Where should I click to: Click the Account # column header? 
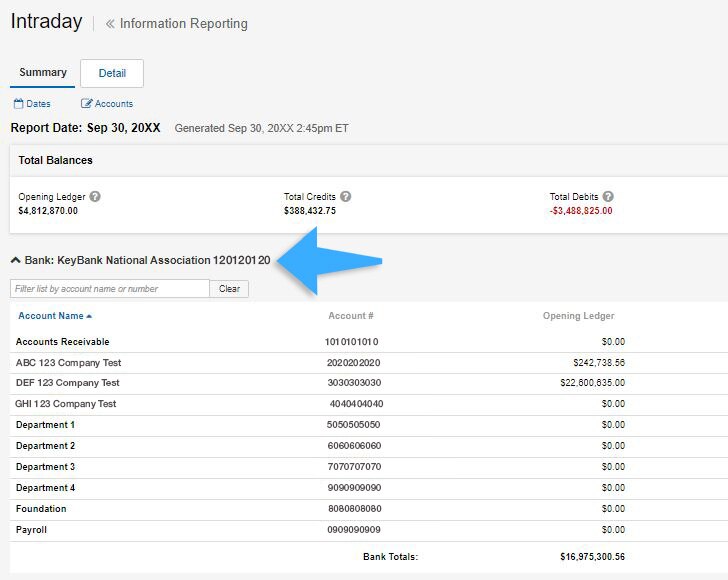(x=351, y=316)
